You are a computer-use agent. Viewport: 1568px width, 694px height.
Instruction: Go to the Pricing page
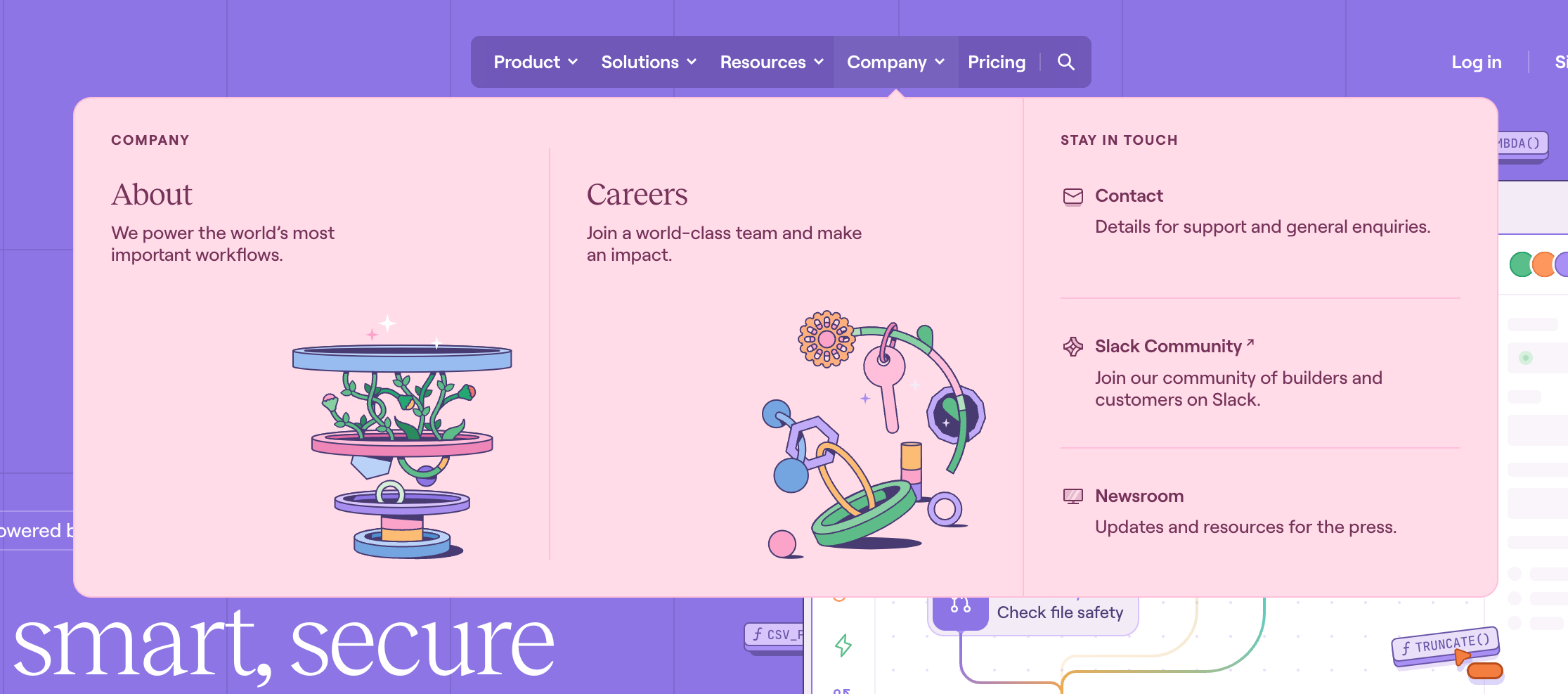(996, 62)
